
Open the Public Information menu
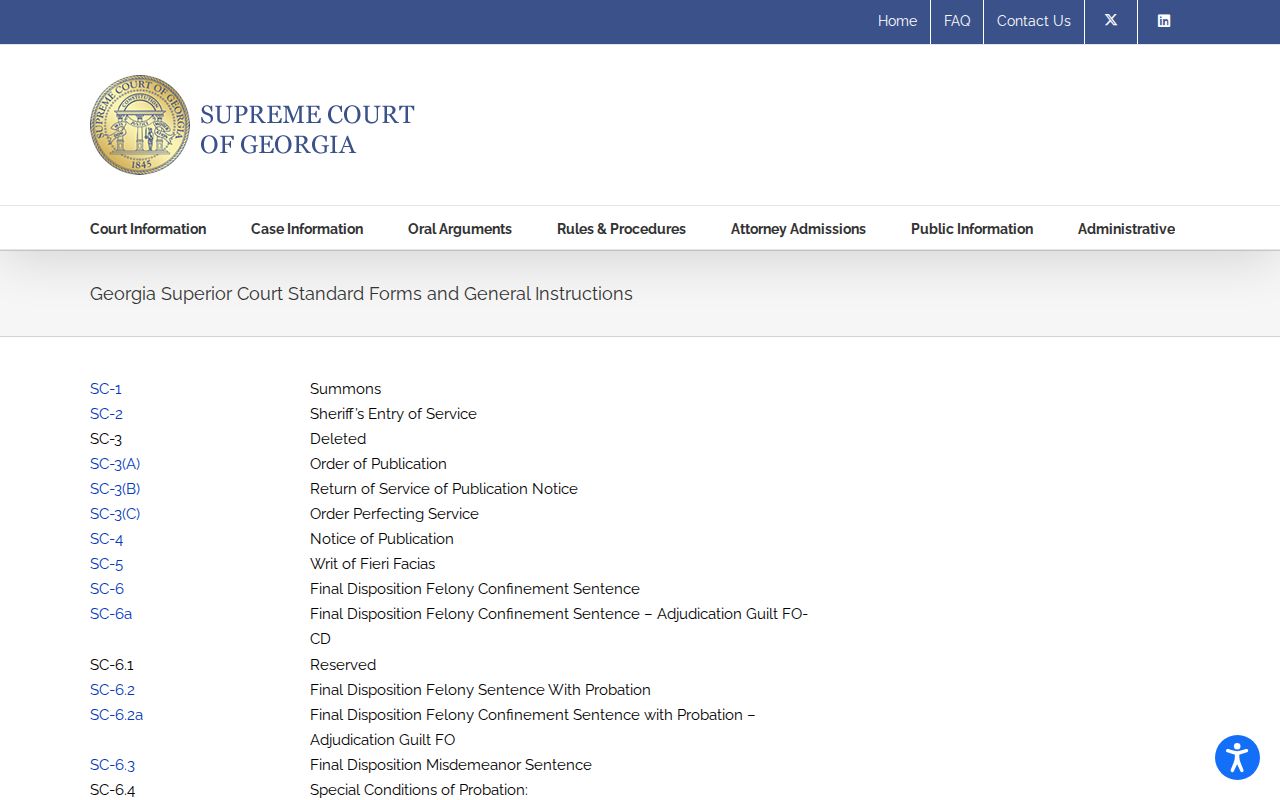pos(972,229)
